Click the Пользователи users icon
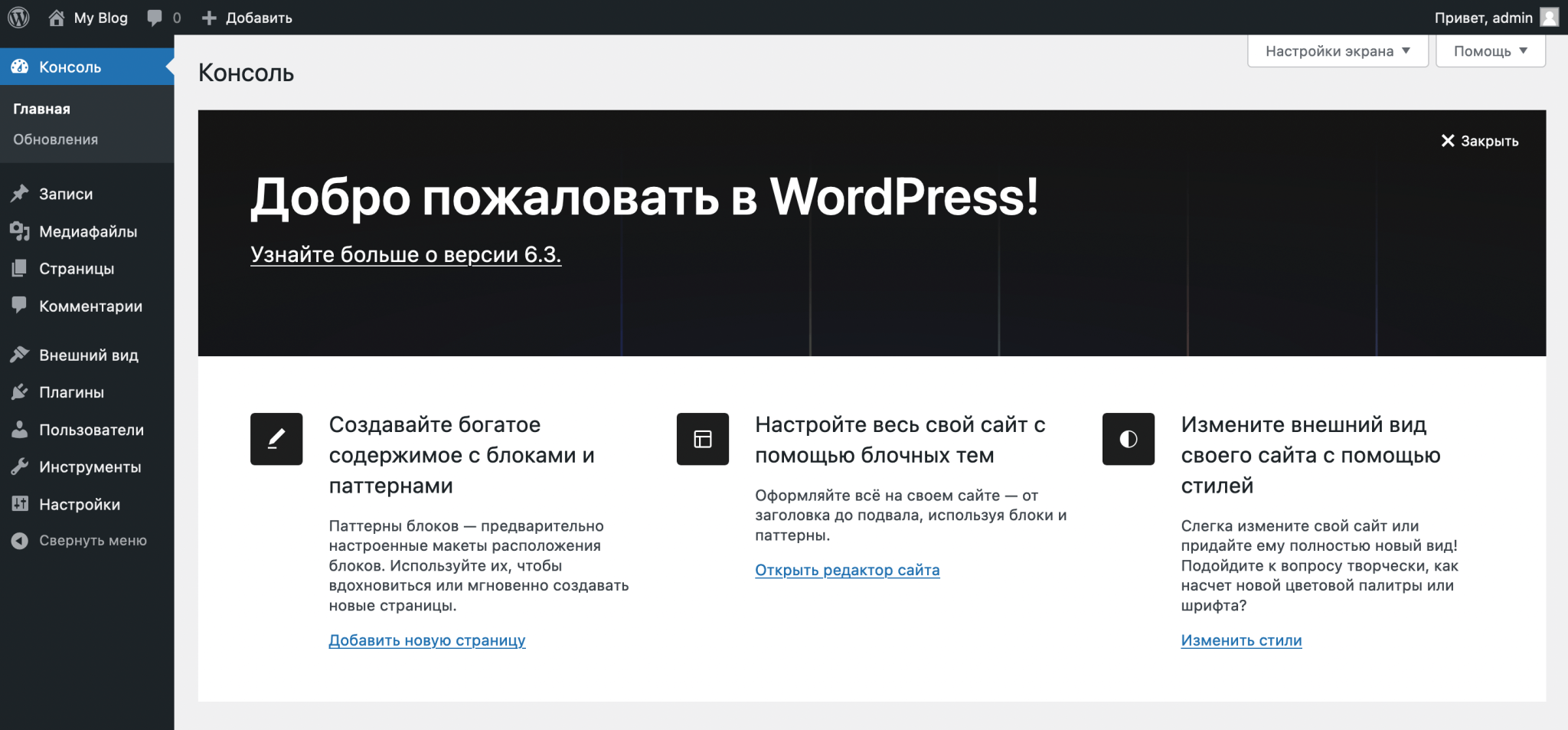 click(x=21, y=430)
